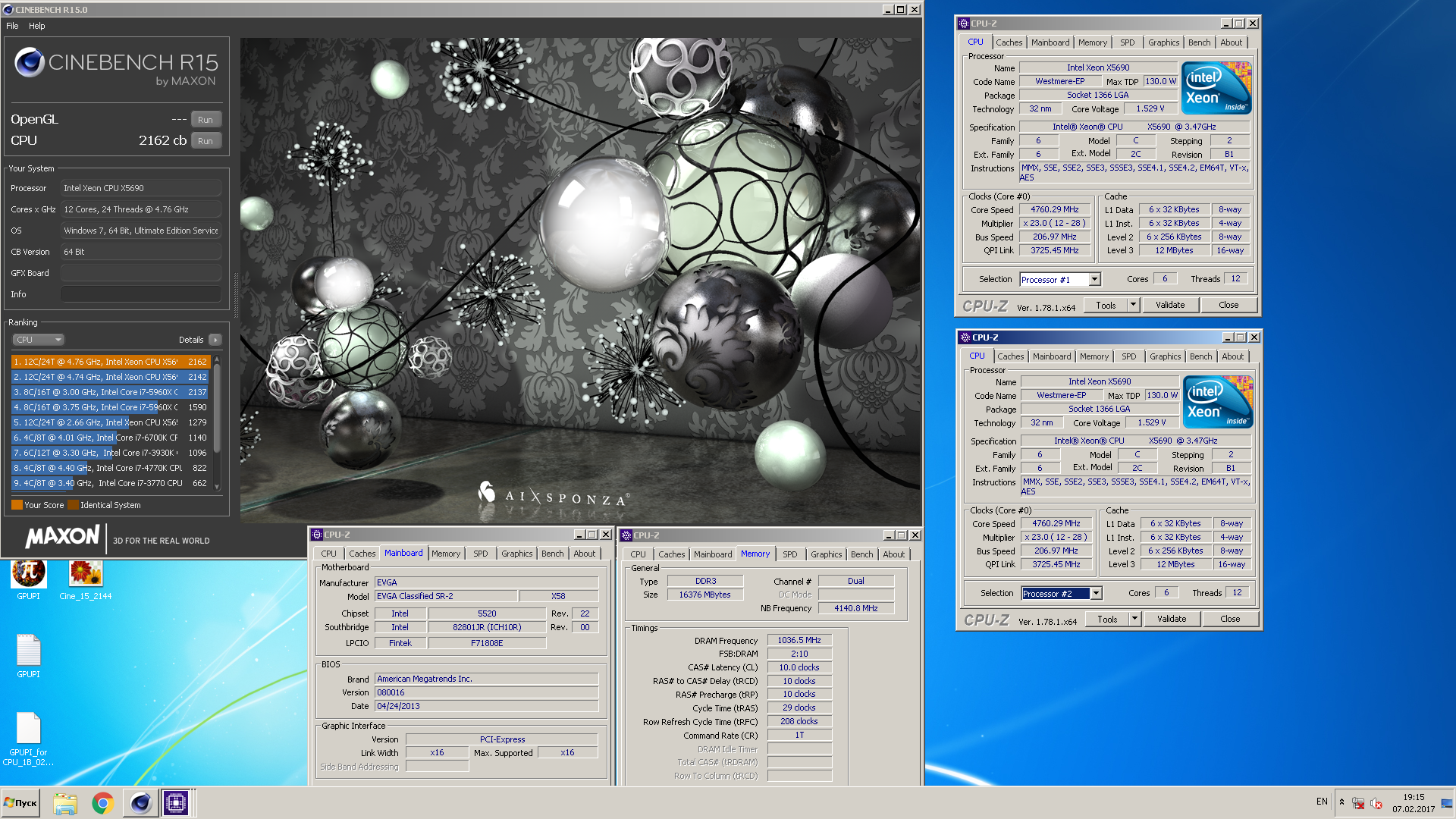Click the Start (Пуск) button
This screenshot has width=1456, height=819.
click(x=21, y=803)
